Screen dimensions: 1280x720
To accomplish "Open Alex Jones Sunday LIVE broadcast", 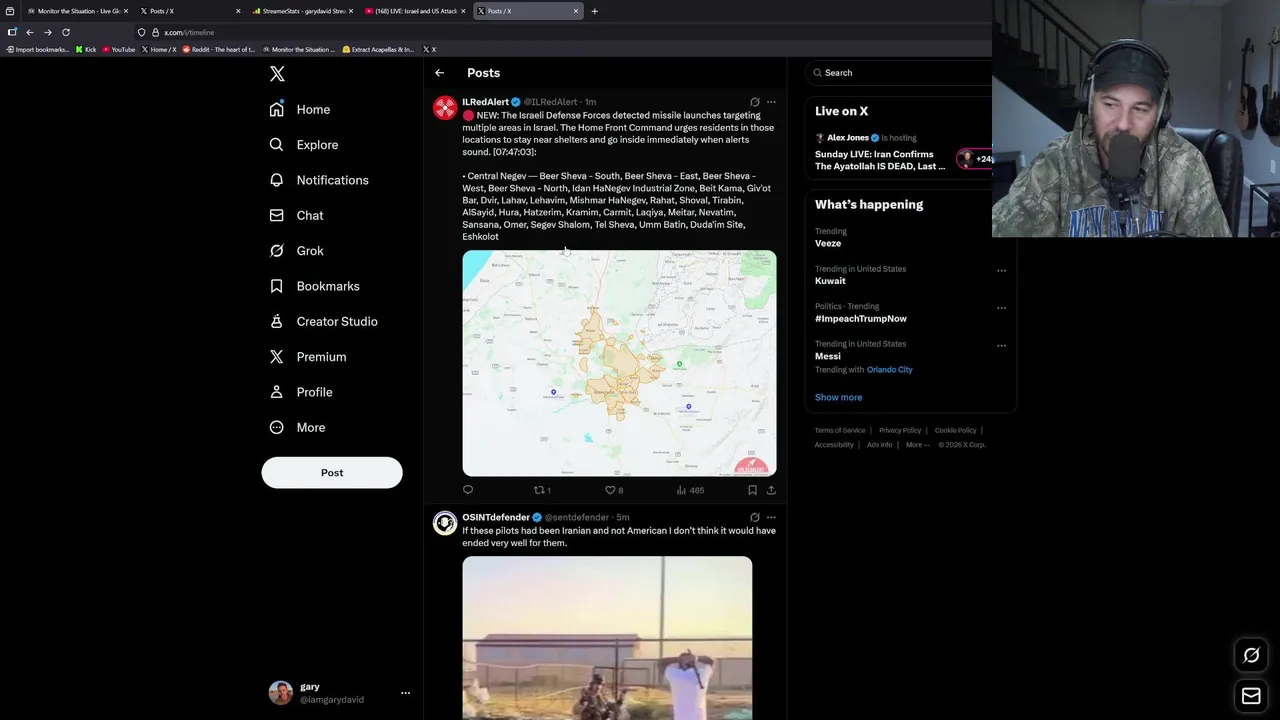I will coord(880,160).
